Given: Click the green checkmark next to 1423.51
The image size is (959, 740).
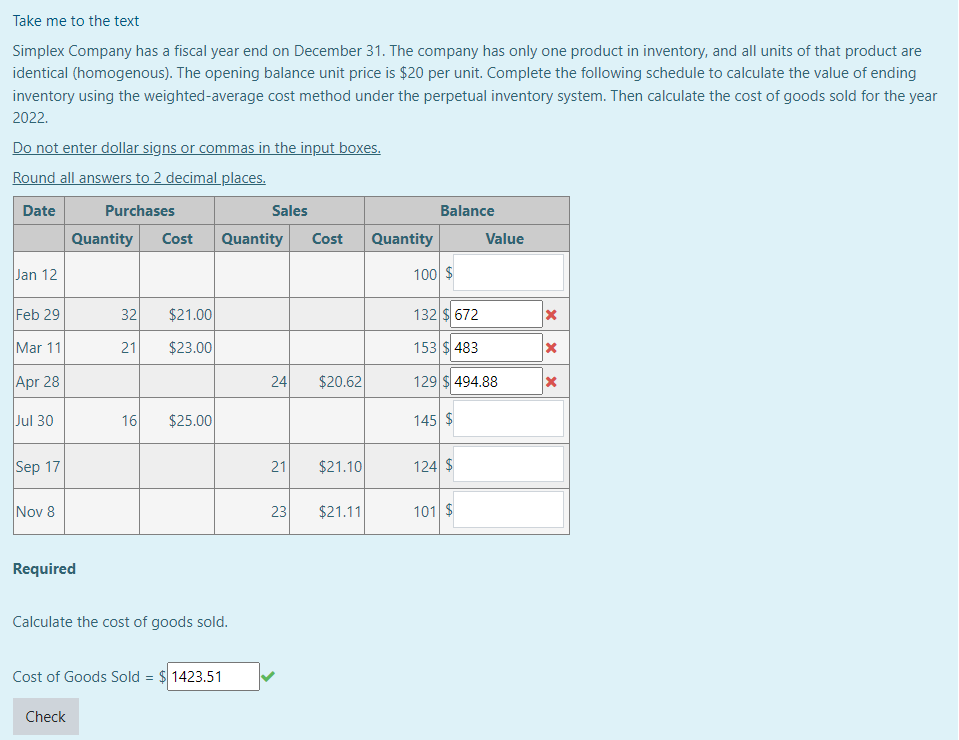Looking at the screenshot, I should 267,676.
